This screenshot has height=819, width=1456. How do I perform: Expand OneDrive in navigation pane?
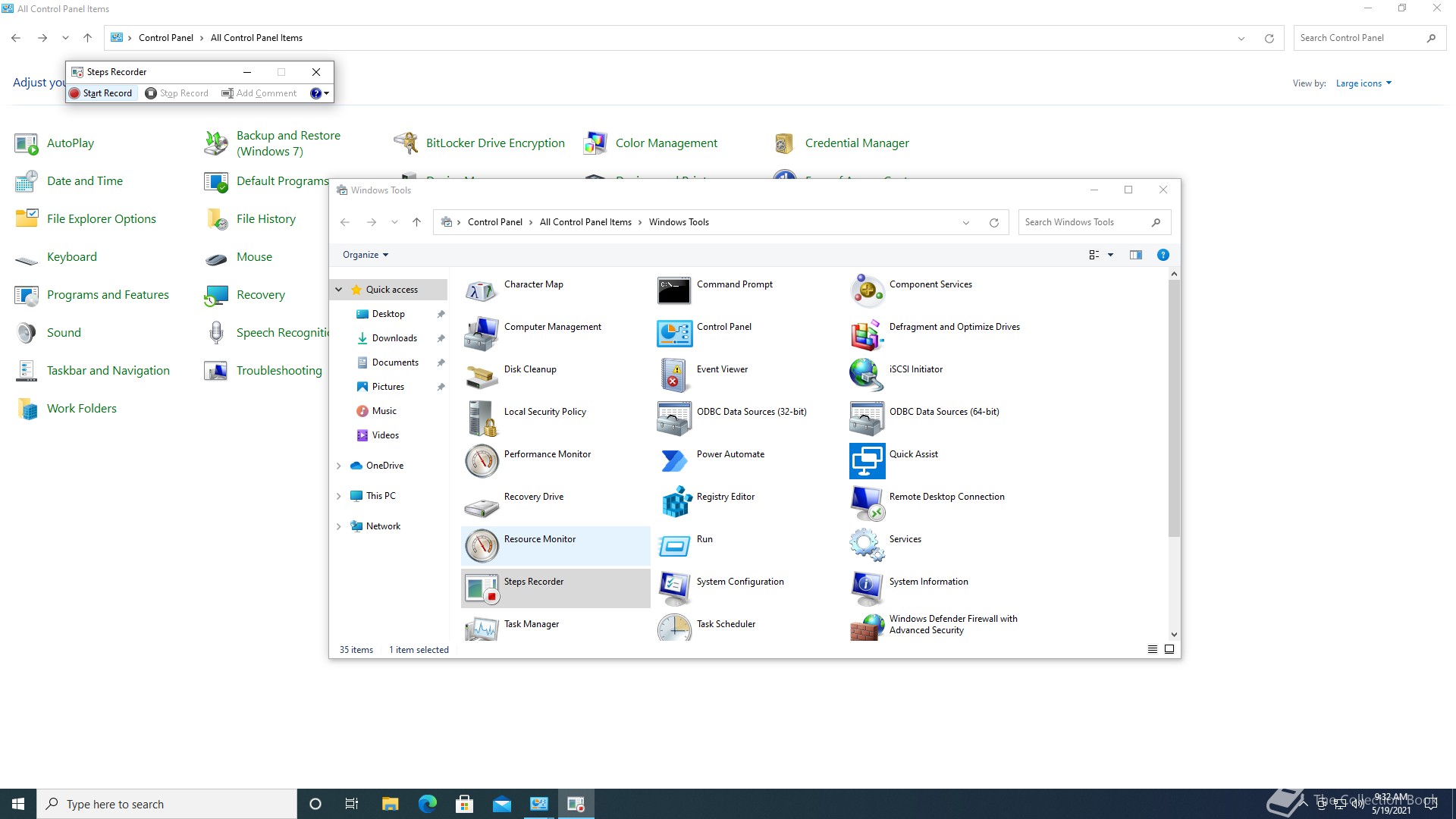[339, 466]
